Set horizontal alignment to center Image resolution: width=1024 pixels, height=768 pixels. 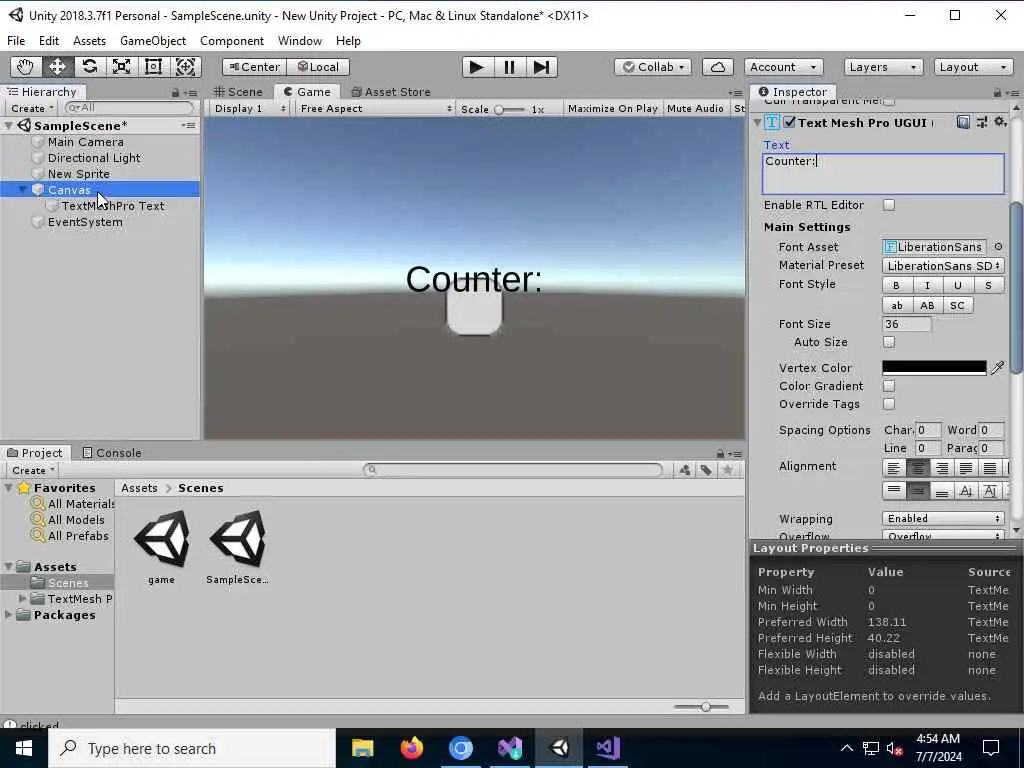(918, 468)
